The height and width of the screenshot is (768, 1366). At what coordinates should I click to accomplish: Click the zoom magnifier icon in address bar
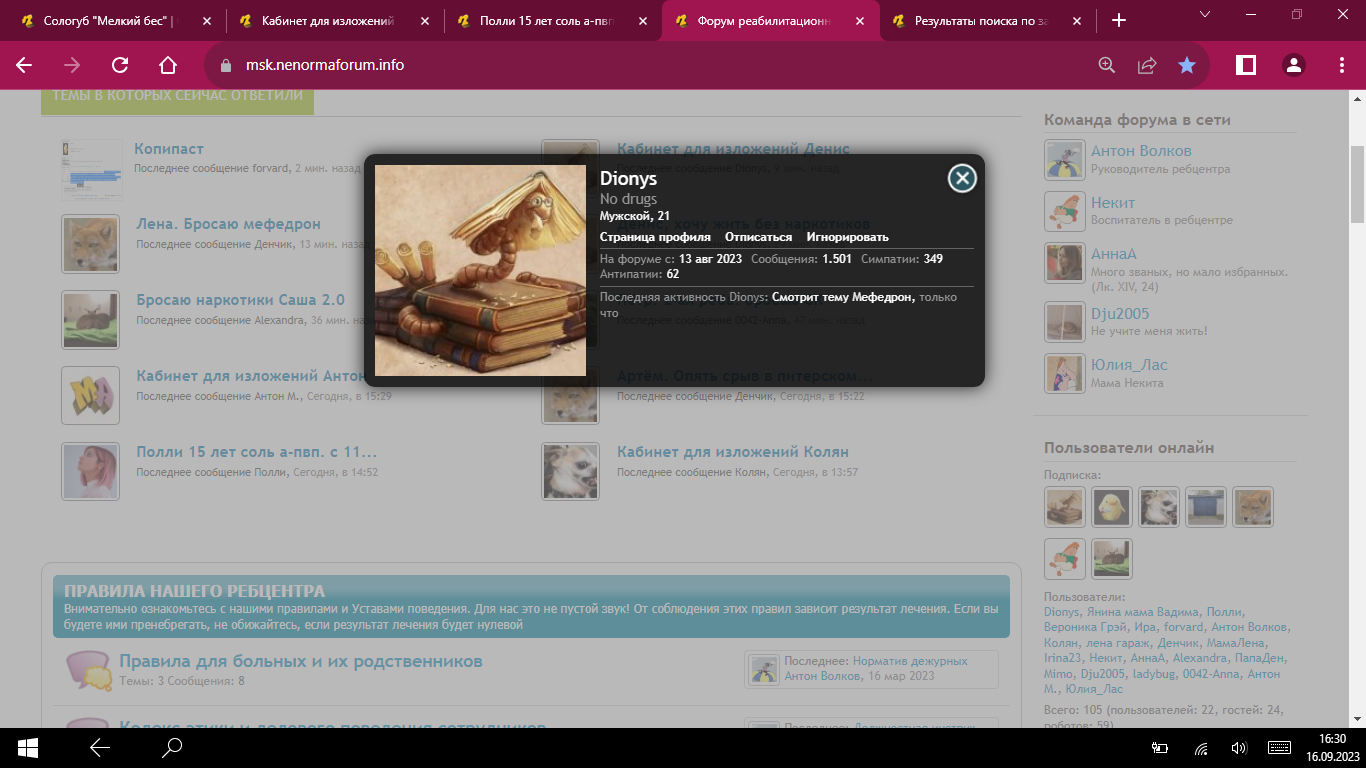(1107, 65)
